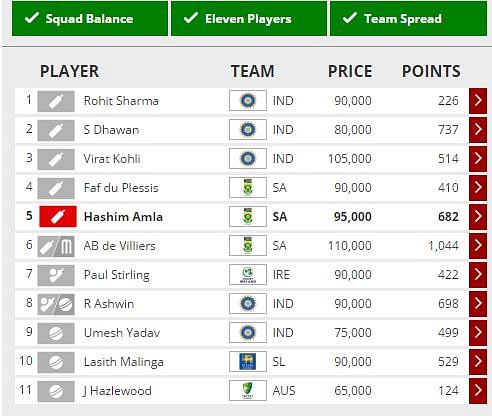Image resolution: width=492 pixels, height=416 pixels.
Task: Open Faf du Plessis player name
Action: click(121, 188)
